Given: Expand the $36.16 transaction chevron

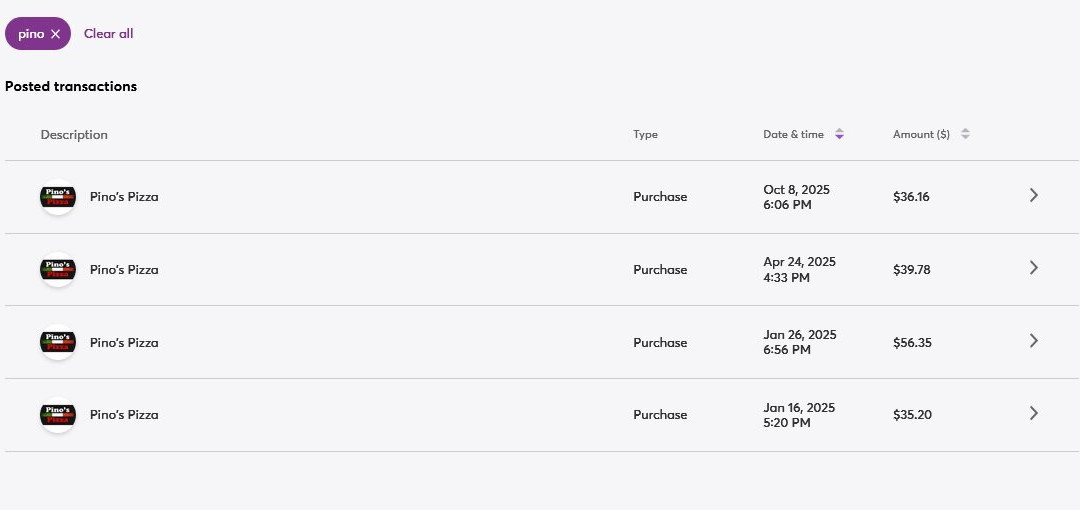Looking at the screenshot, I should pyautogui.click(x=1034, y=196).
